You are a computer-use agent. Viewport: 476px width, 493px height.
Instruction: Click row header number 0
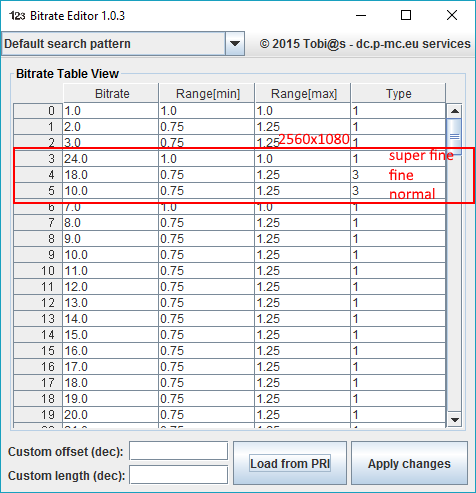pos(38,111)
